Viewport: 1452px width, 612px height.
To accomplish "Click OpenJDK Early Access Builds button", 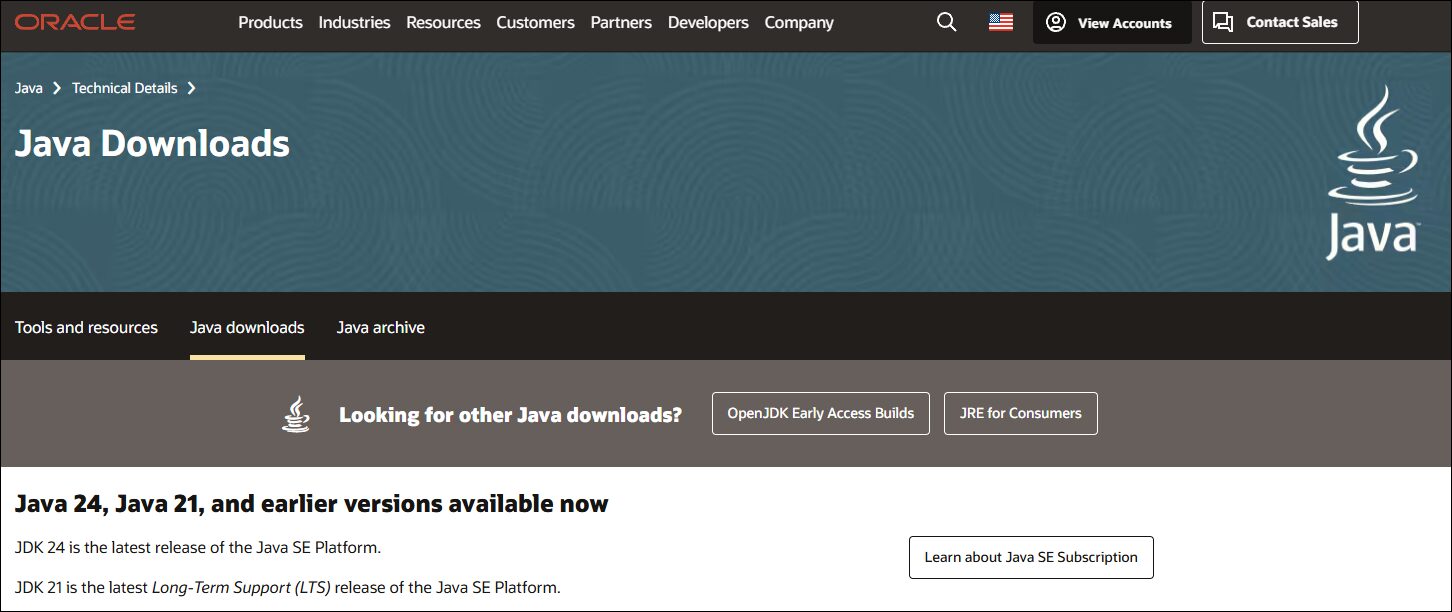I will point(820,413).
